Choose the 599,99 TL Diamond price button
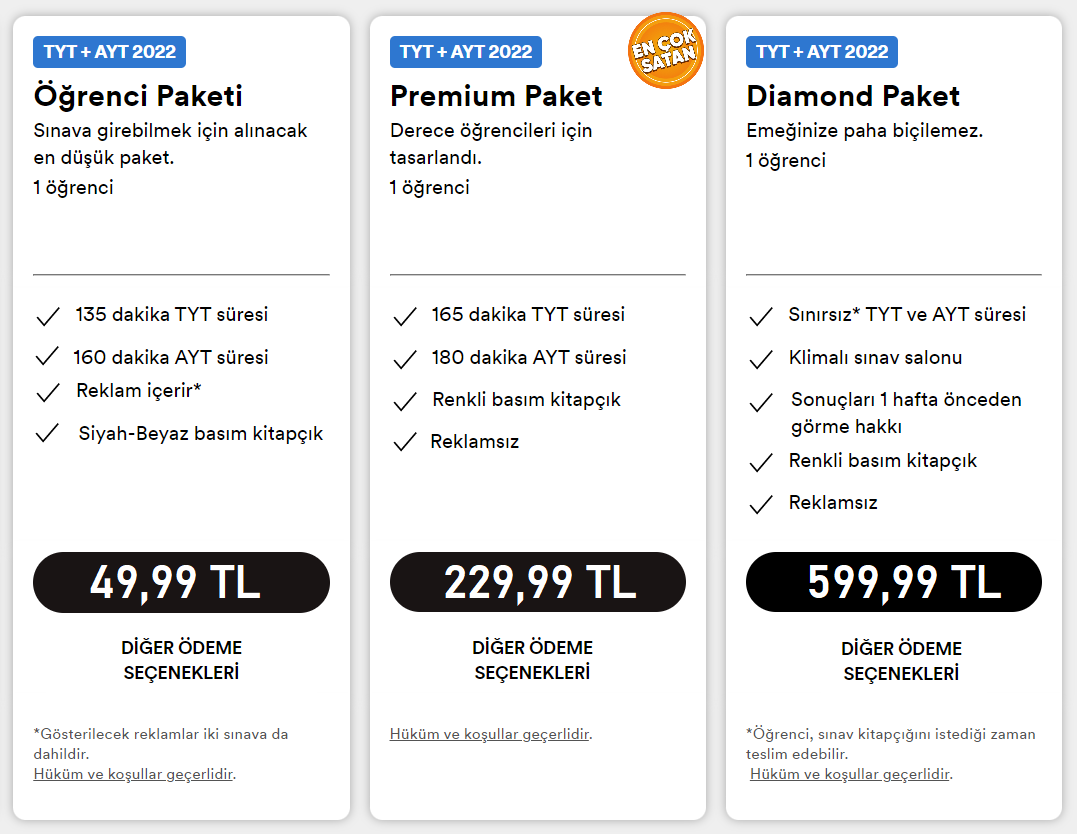Screen dimensions: 1077x834 click(x=894, y=582)
